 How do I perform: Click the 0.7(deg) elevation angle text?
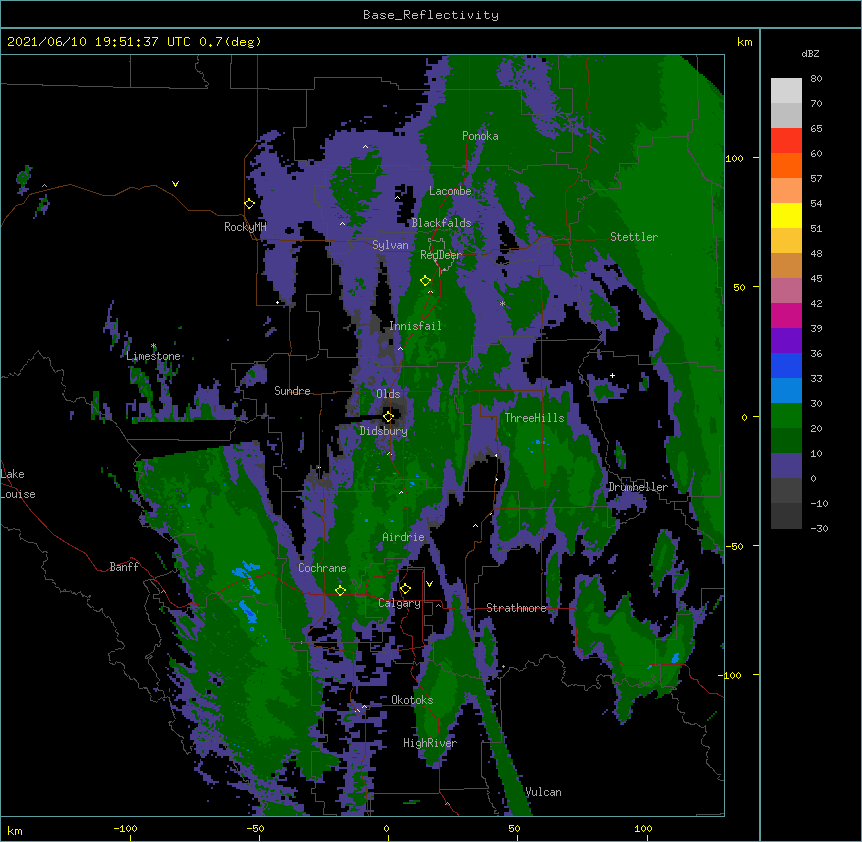tap(230, 42)
